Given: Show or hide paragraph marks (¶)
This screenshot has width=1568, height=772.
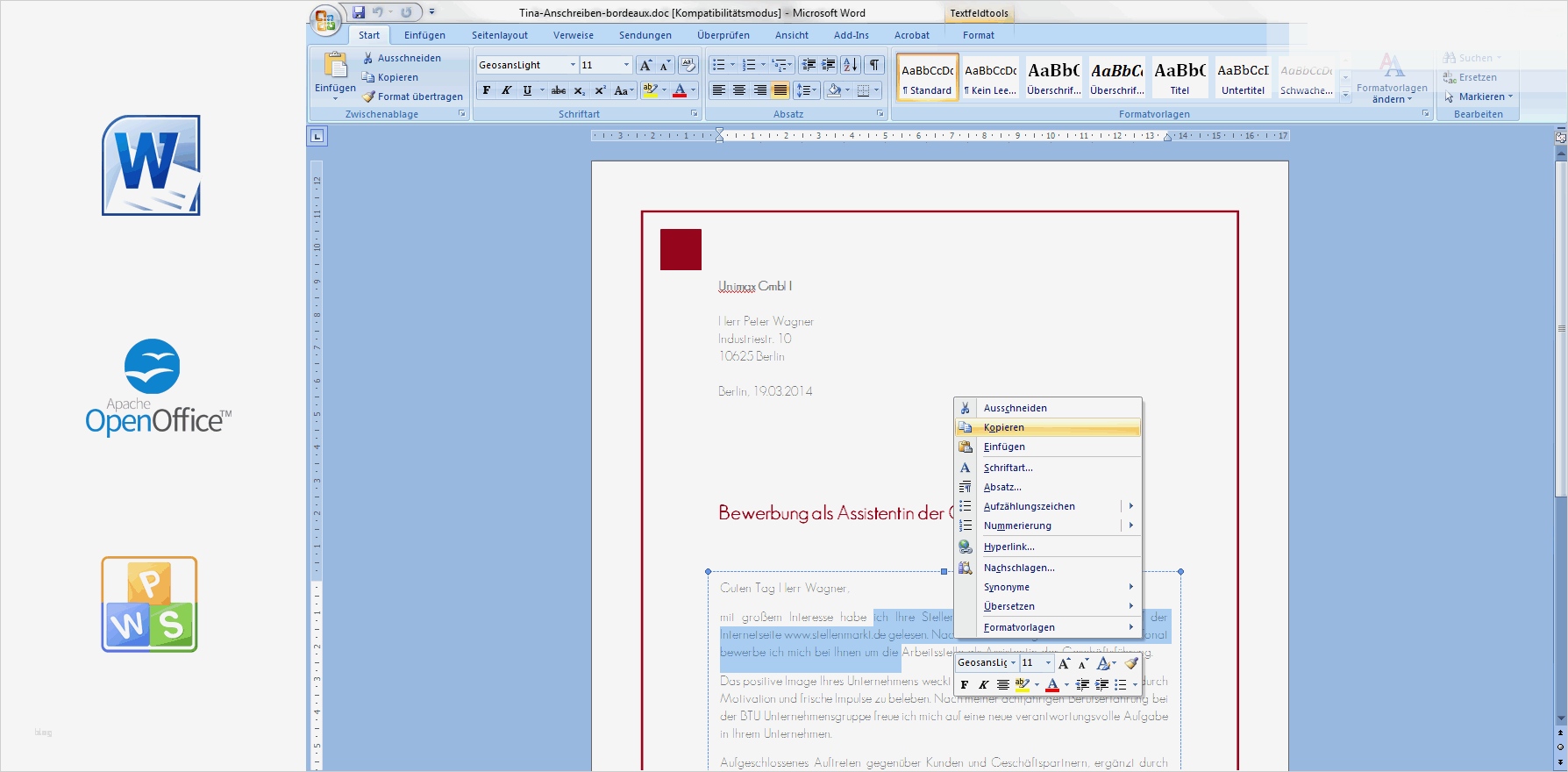Looking at the screenshot, I should [x=874, y=65].
